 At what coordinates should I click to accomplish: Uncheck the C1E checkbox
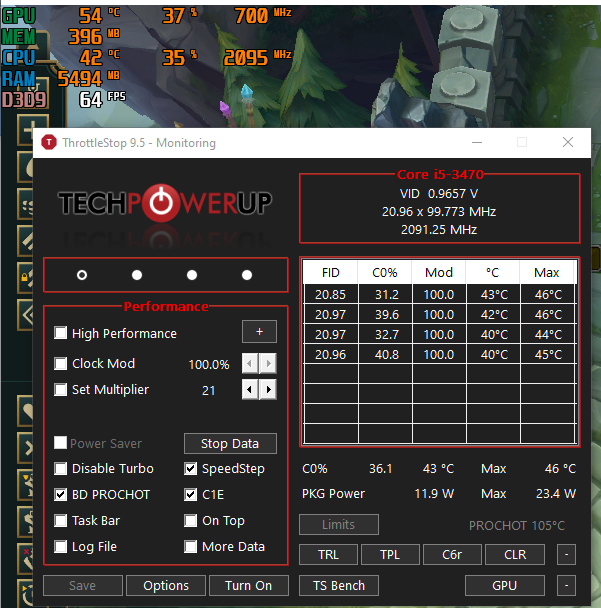coord(190,494)
